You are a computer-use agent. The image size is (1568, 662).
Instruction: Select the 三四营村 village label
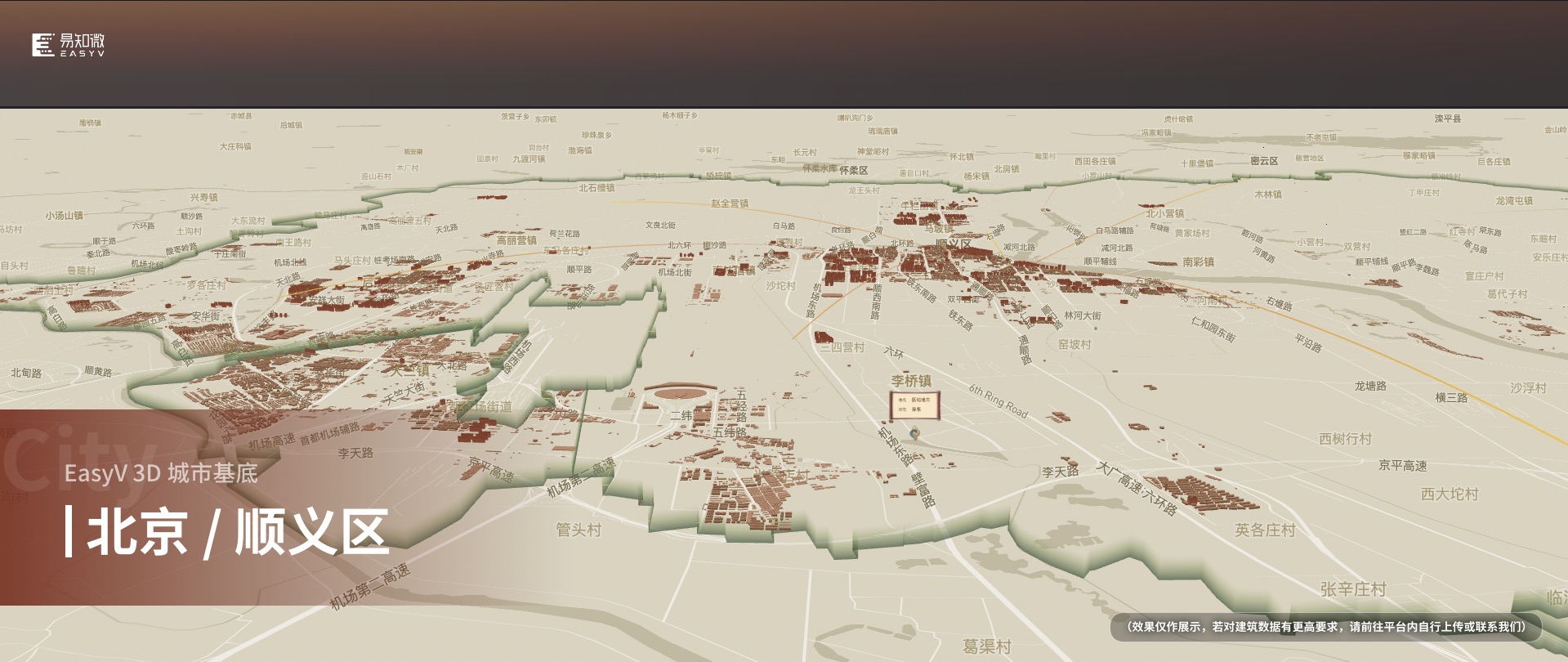842,347
